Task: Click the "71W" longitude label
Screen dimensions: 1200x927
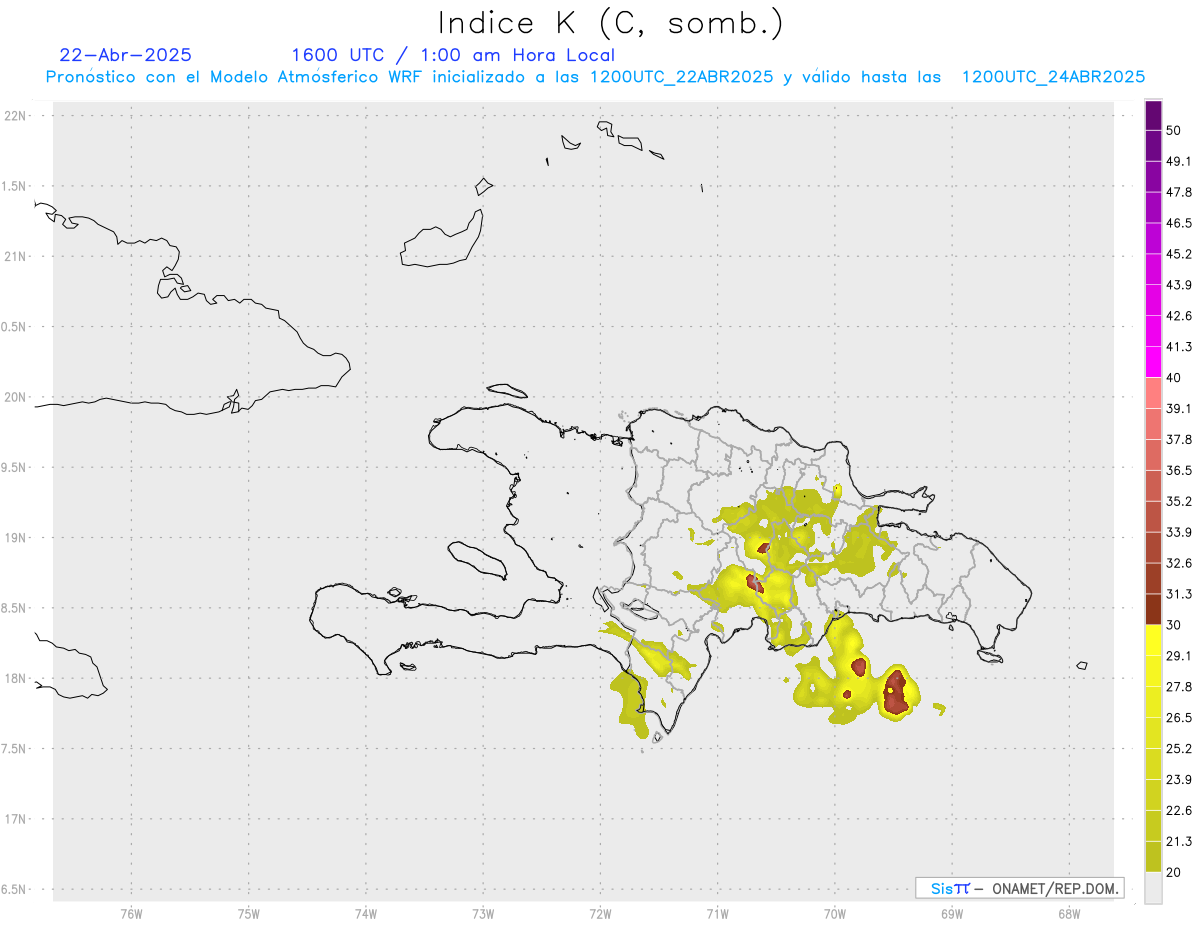Action: click(718, 913)
